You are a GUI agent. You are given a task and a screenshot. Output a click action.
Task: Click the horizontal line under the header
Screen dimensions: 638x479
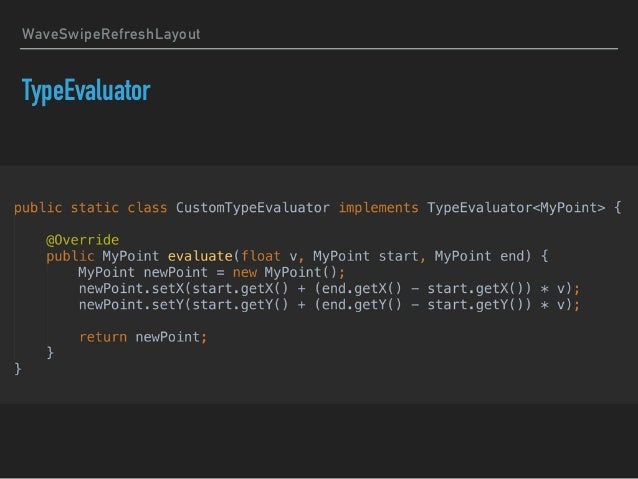click(x=319, y=48)
